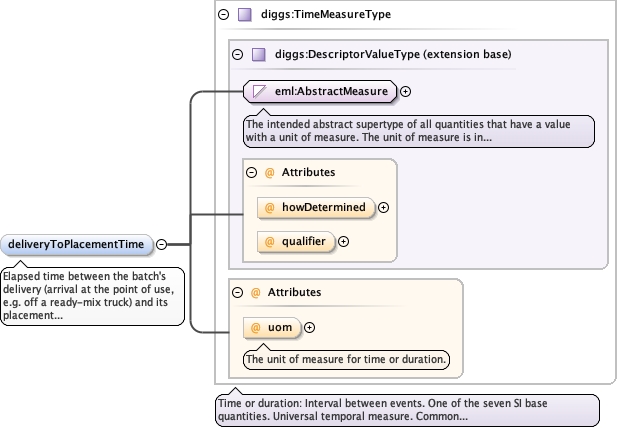The height and width of the screenshot is (430, 618).
Task: Click the @ icon of the howDetermined attribute
Action: 270,208
